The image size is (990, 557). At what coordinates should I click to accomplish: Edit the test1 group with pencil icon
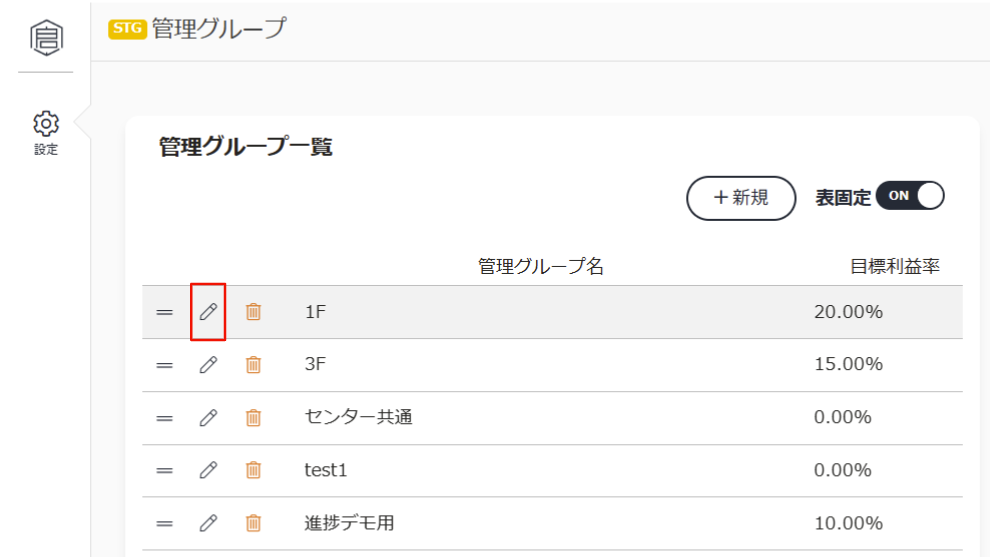[x=208, y=470]
